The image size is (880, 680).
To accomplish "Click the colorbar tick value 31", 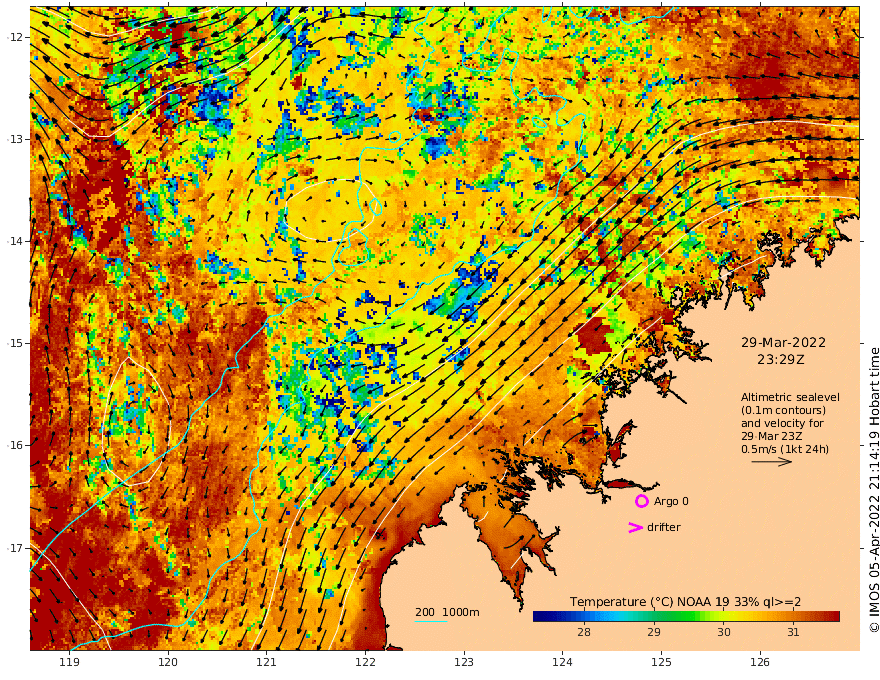I will tap(792, 632).
